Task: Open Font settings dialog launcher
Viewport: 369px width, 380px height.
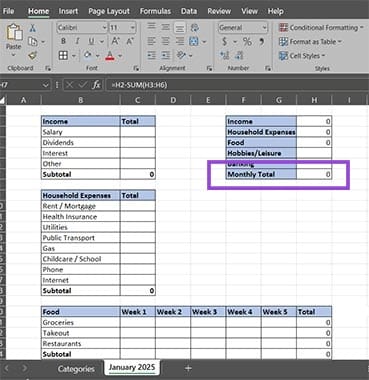Action: [136, 68]
